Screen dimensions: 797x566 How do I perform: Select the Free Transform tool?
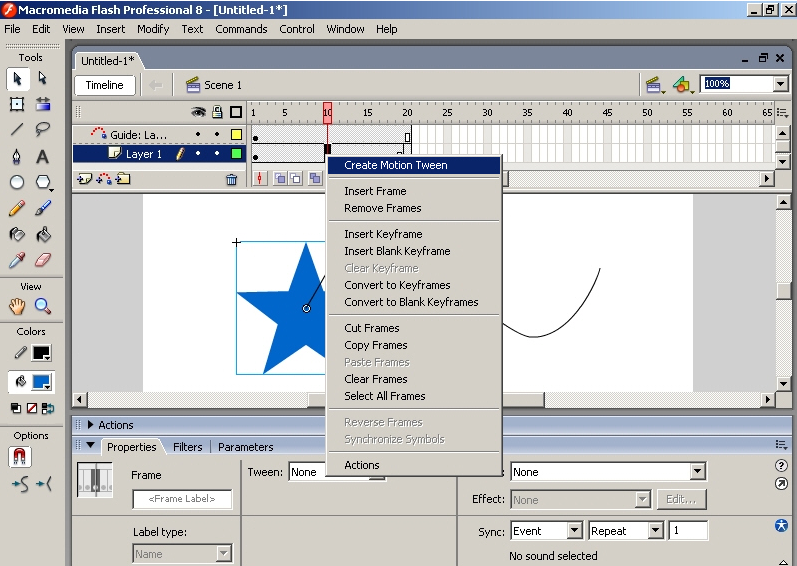click(17, 104)
